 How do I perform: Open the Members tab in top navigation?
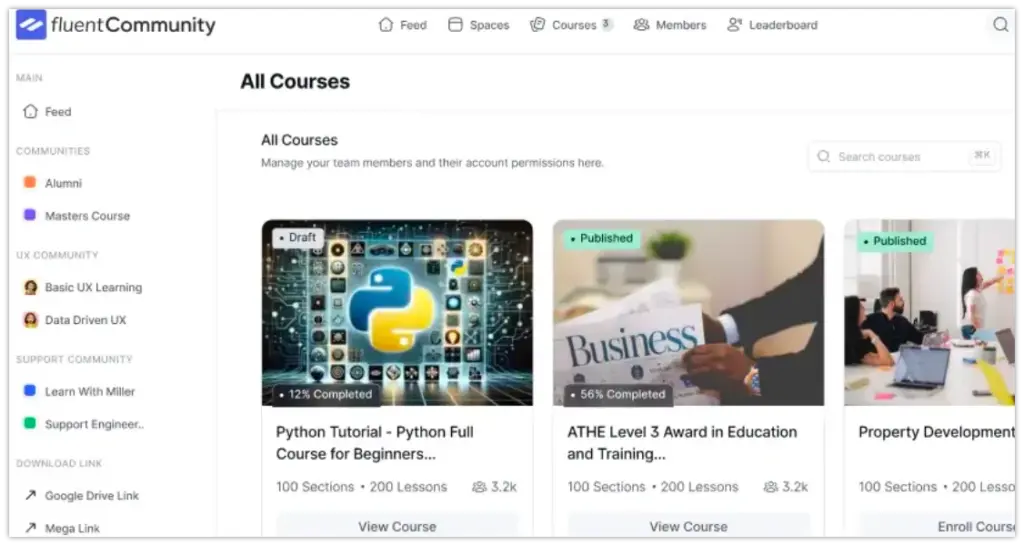pyautogui.click(x=670, y=25)
